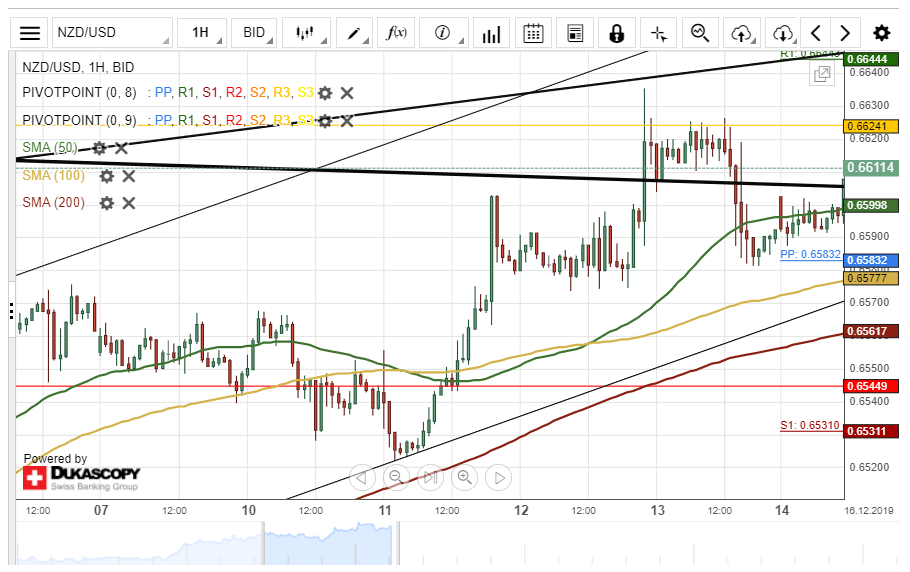910x572 pixels.
Task: Click the 0.65998 SMA price label
Action: 871,205
